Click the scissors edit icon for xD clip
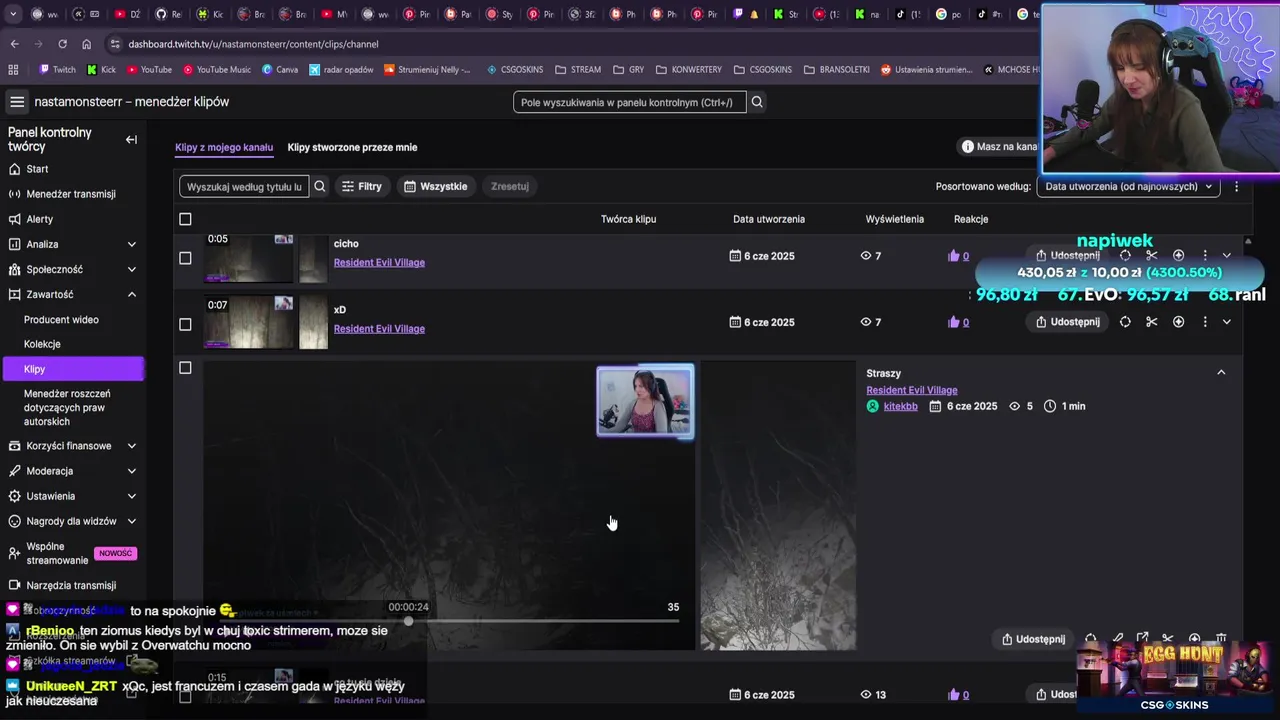 [1152, 322]
